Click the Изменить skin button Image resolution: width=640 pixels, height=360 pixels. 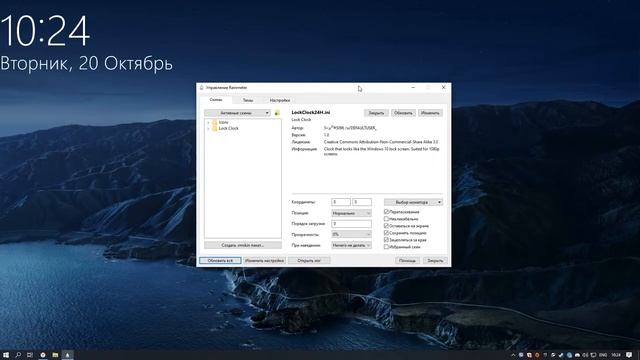click(430, 113)
